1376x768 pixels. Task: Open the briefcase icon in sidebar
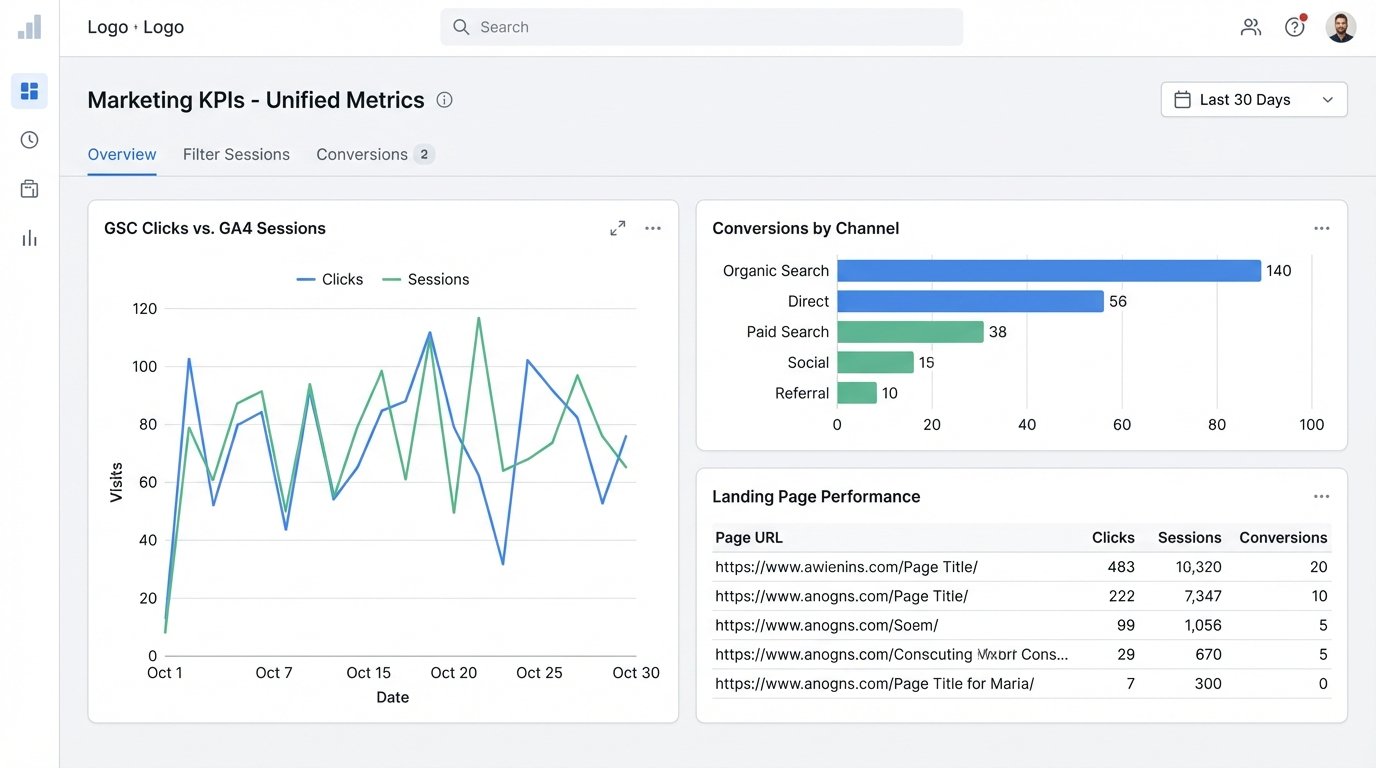[x=29, y=188]
